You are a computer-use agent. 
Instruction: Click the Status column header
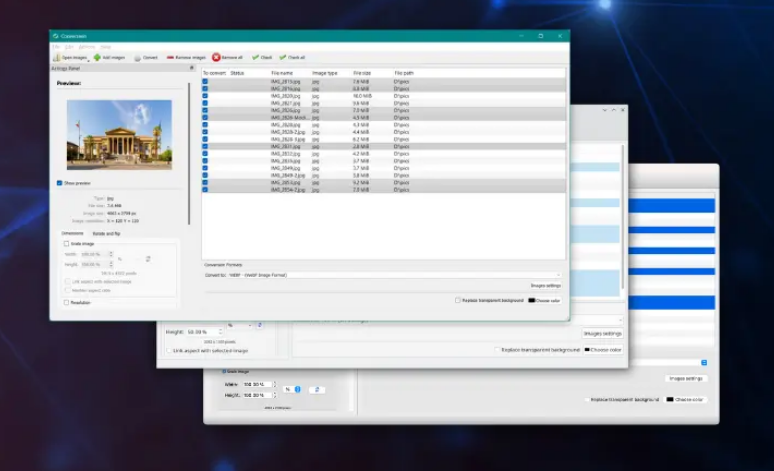coord(237,73)
